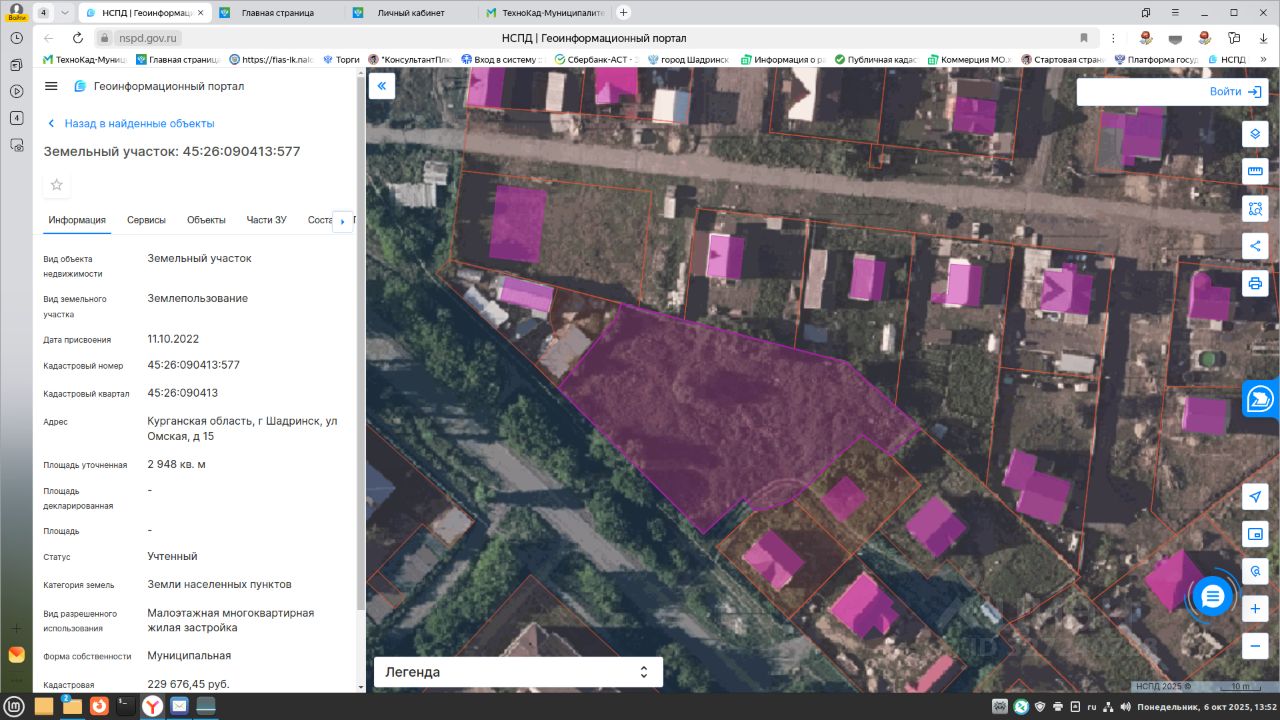Viewport: 1280px width, 720px height.
Task: Open browser tab group dropdown
Action: [x=65, y=13]
